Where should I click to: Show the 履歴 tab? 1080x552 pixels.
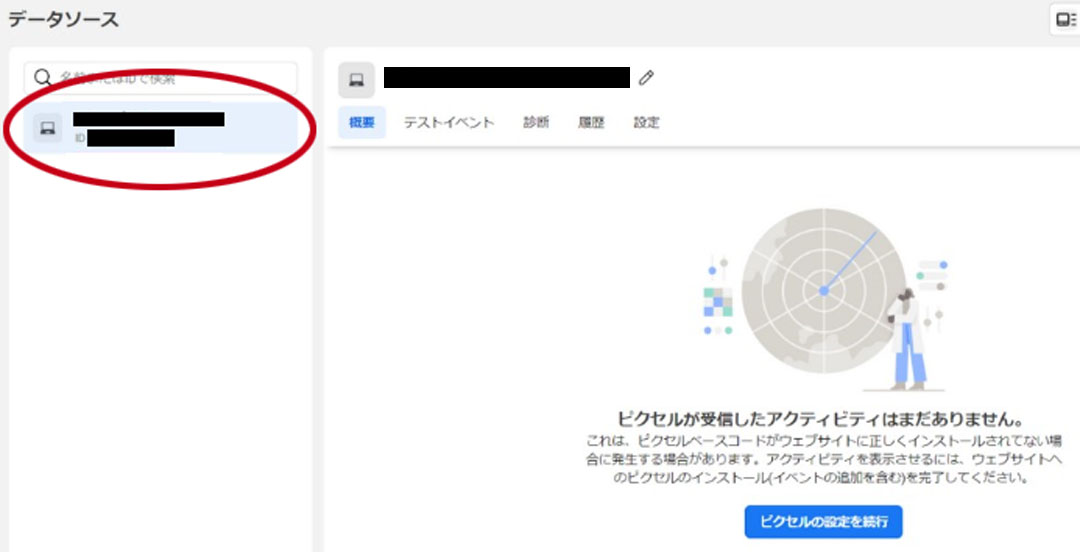click(590, 123)
